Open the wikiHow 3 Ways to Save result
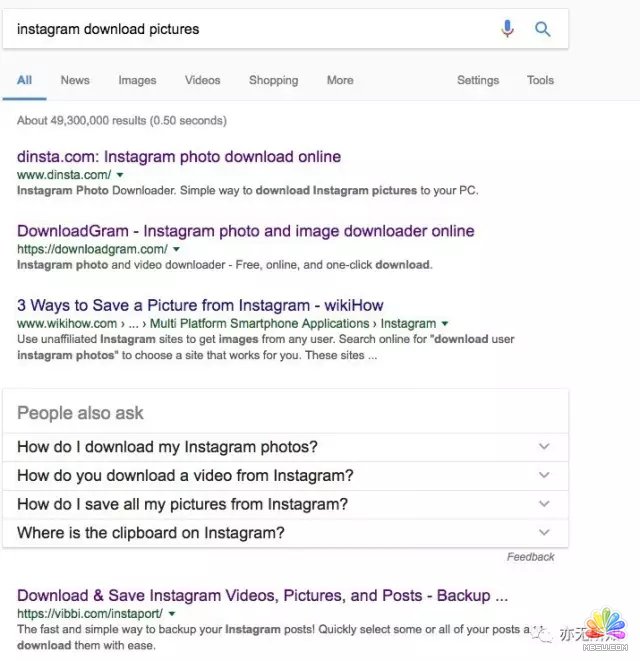Viewport: 640px width, 661px height. [x=200, y=305]
